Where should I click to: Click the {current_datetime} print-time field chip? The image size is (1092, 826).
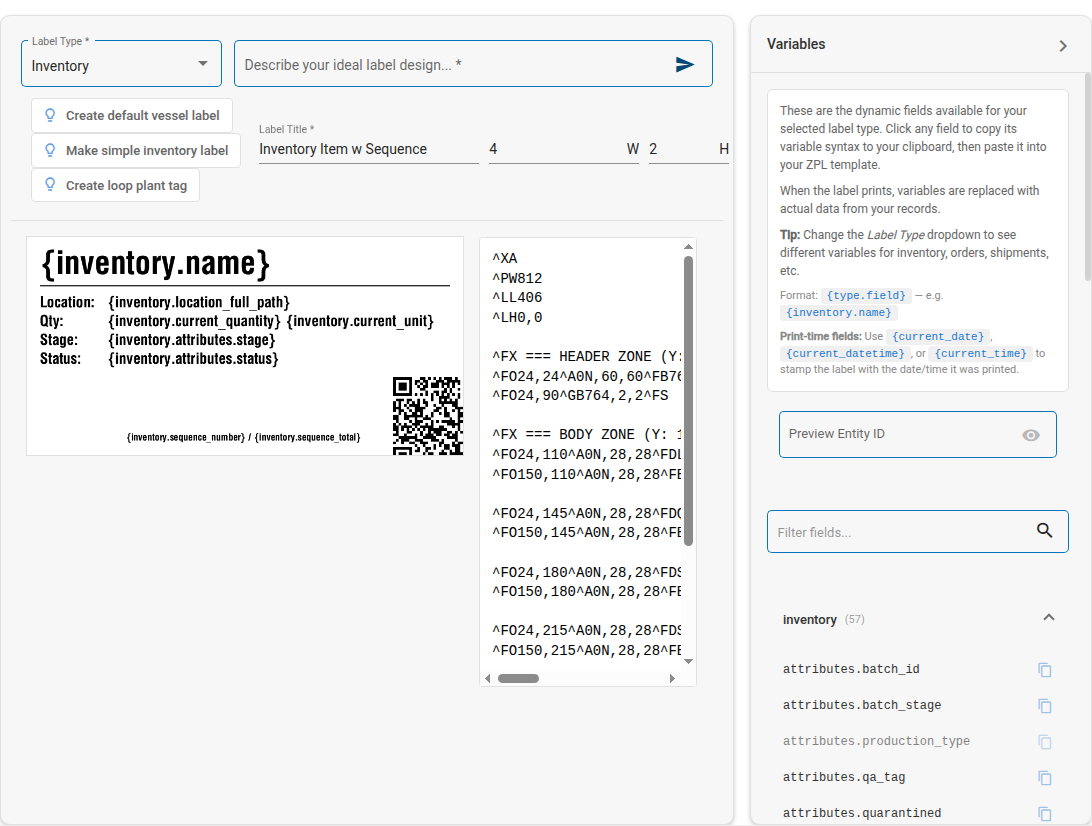tap(845, 354)
